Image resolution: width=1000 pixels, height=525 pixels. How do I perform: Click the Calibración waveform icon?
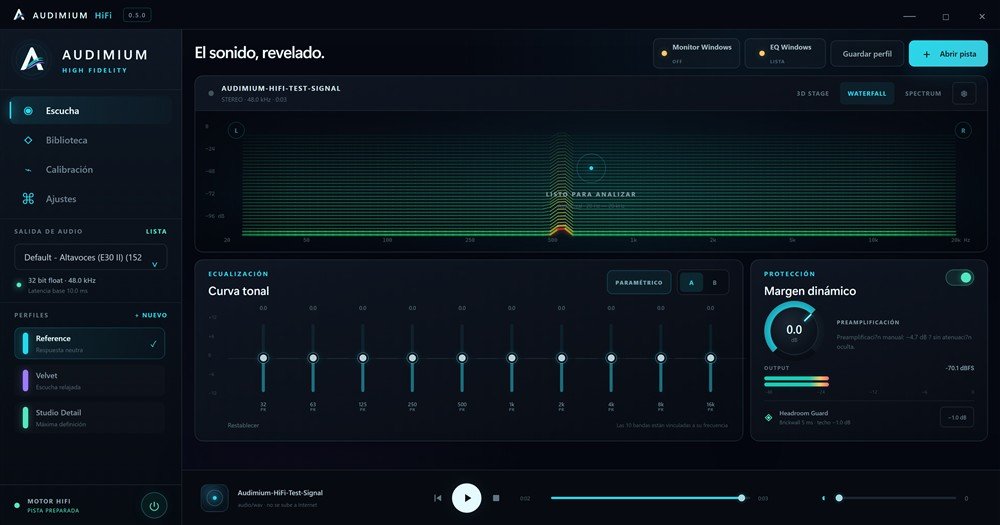click(x=28, y=170)
